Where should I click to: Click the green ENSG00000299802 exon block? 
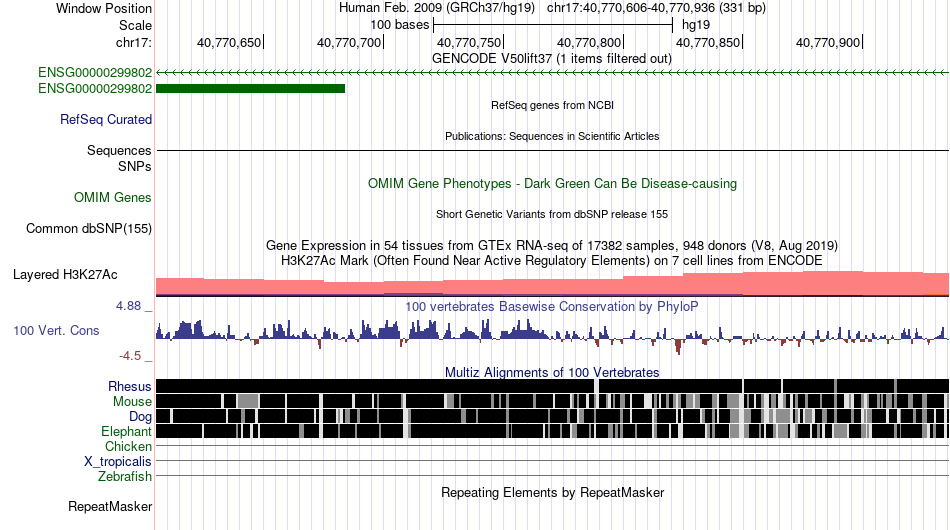point(250,88)
